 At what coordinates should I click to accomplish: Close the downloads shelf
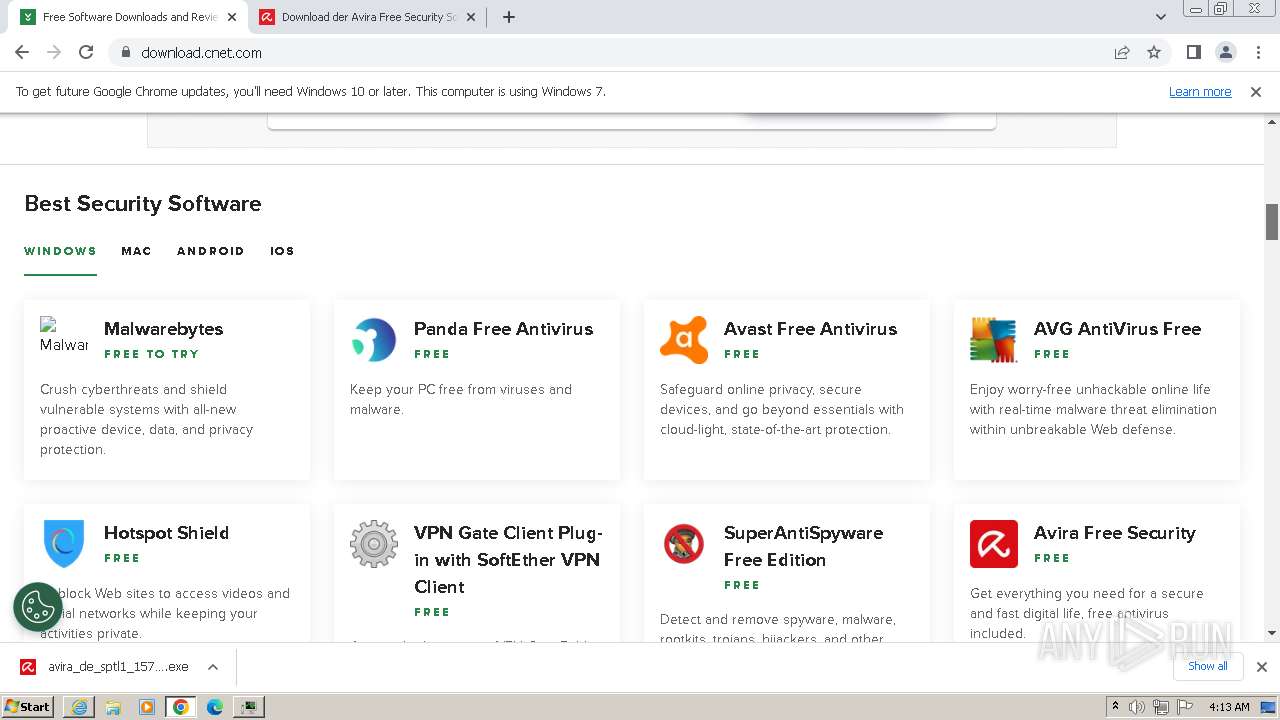click(x=1262, y=667)
